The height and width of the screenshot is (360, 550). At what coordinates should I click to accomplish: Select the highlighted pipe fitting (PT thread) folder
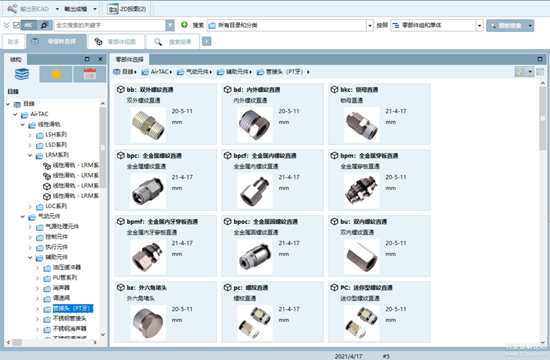coord(73,308)
